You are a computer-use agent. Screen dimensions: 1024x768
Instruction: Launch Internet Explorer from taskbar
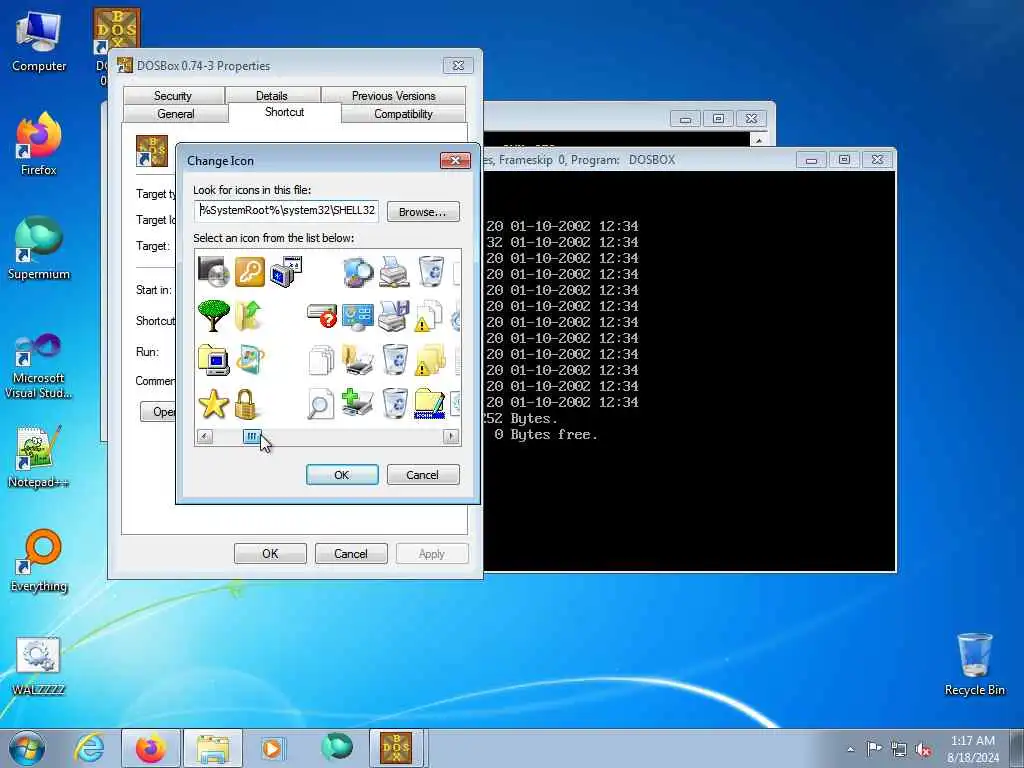tap(88, 748)
